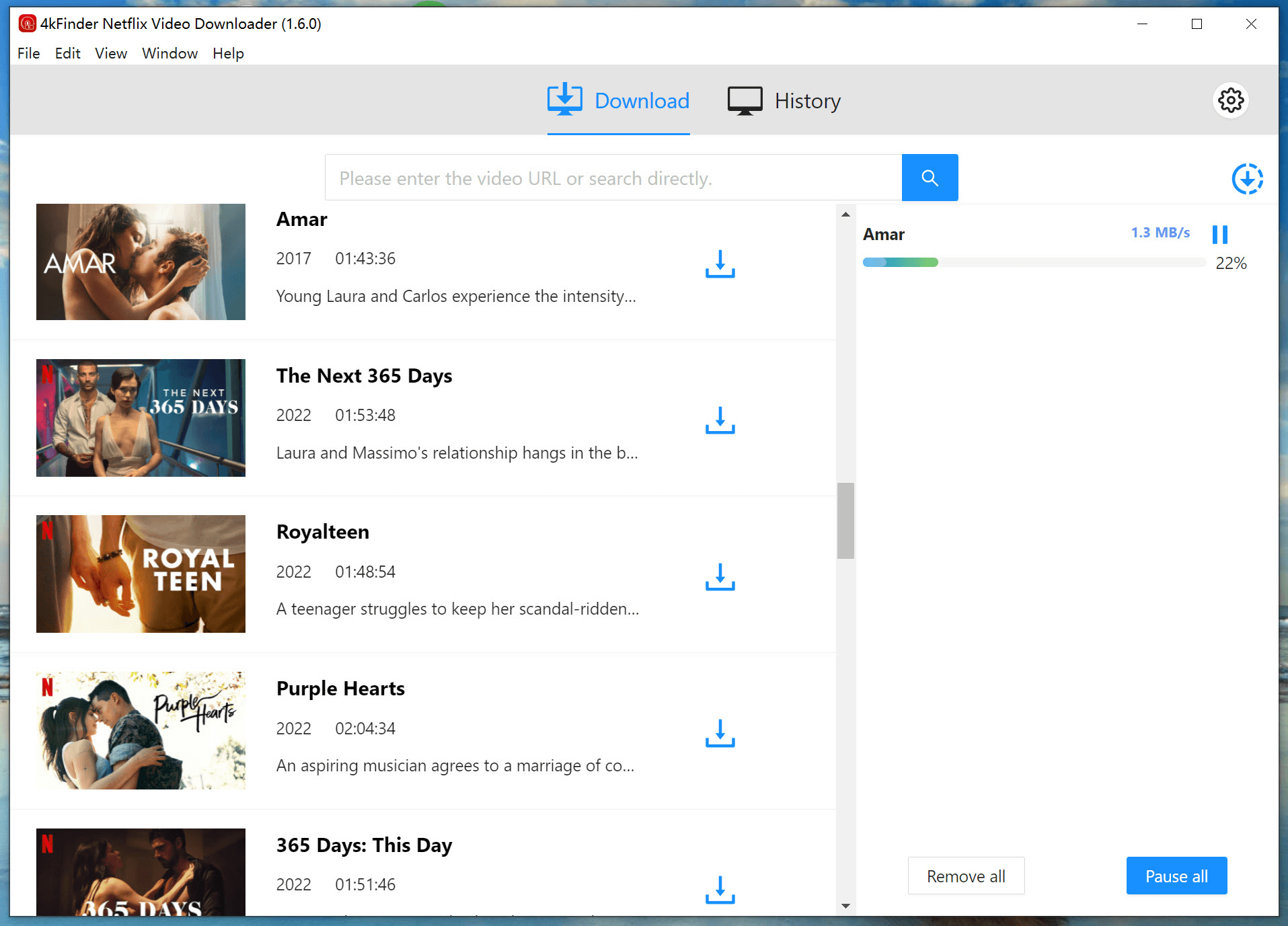Click the 1.3 MB/s speed label
The height and width of the screenshot is (926, 1288).
coord(1160,233)
